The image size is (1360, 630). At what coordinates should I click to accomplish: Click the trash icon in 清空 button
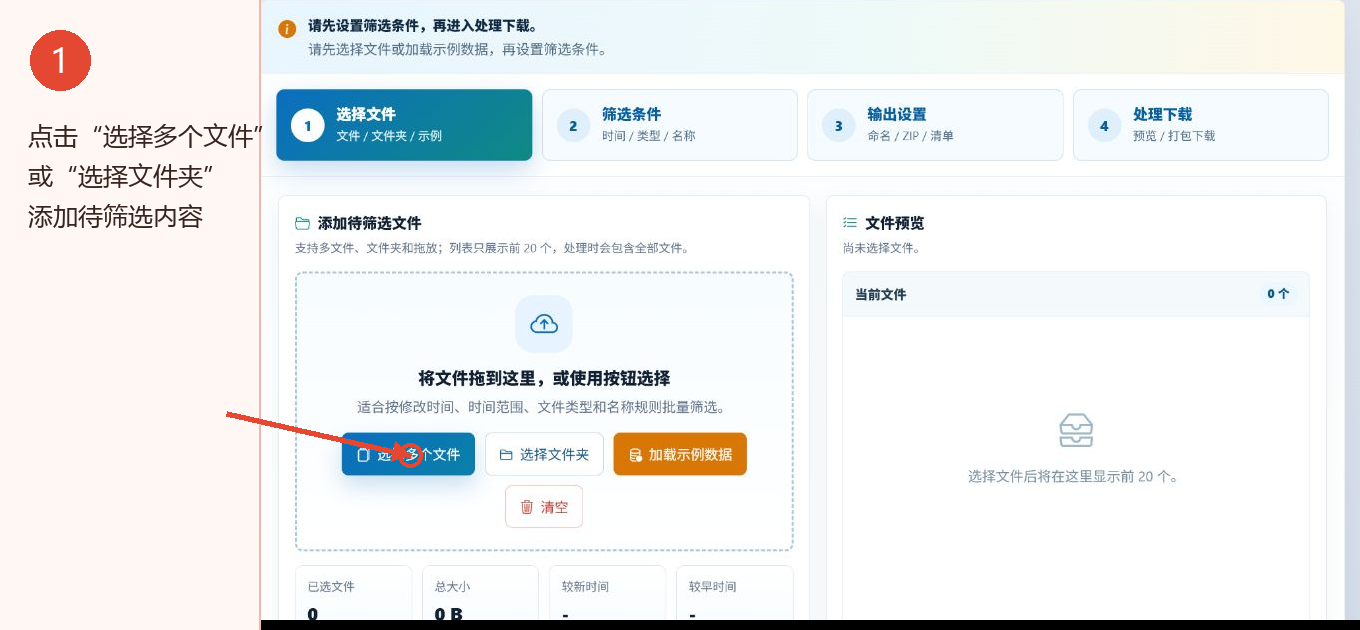[527, 507]
